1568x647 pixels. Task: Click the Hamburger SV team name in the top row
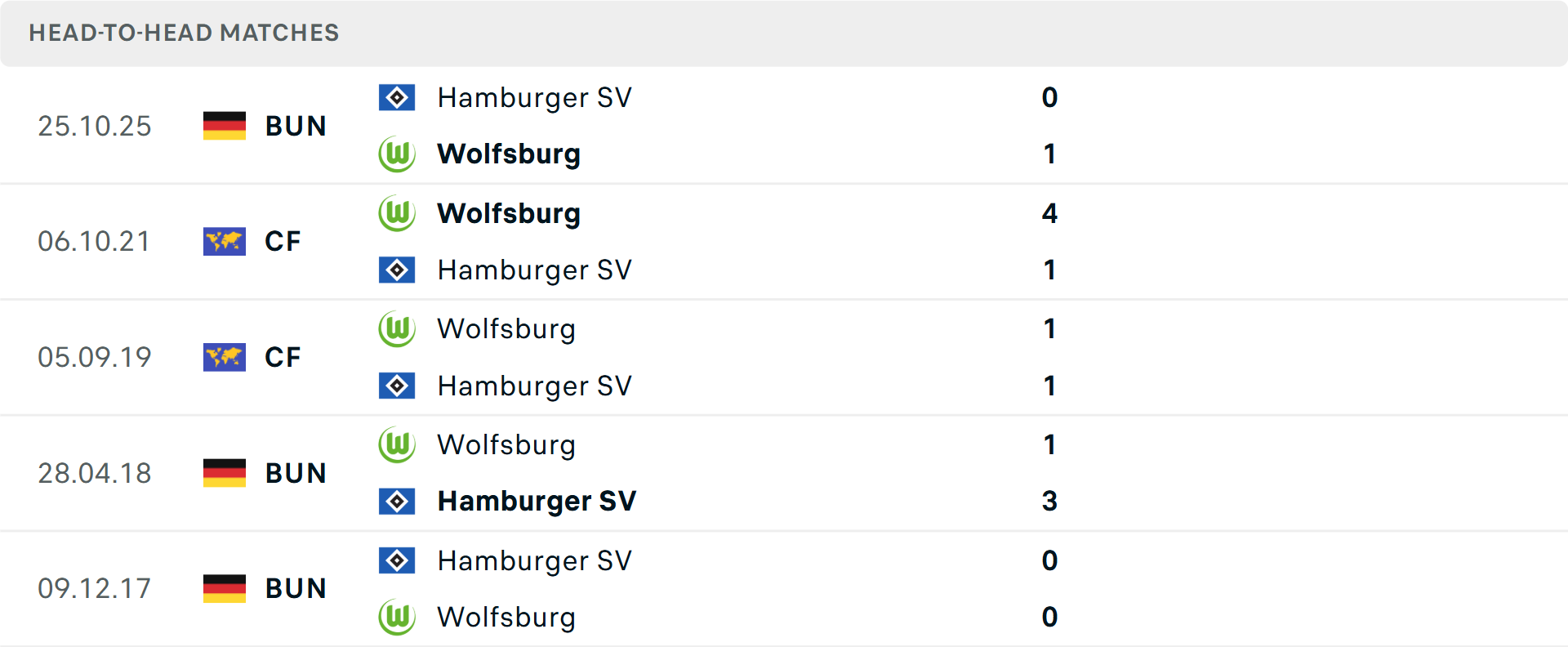click(534, 96)
